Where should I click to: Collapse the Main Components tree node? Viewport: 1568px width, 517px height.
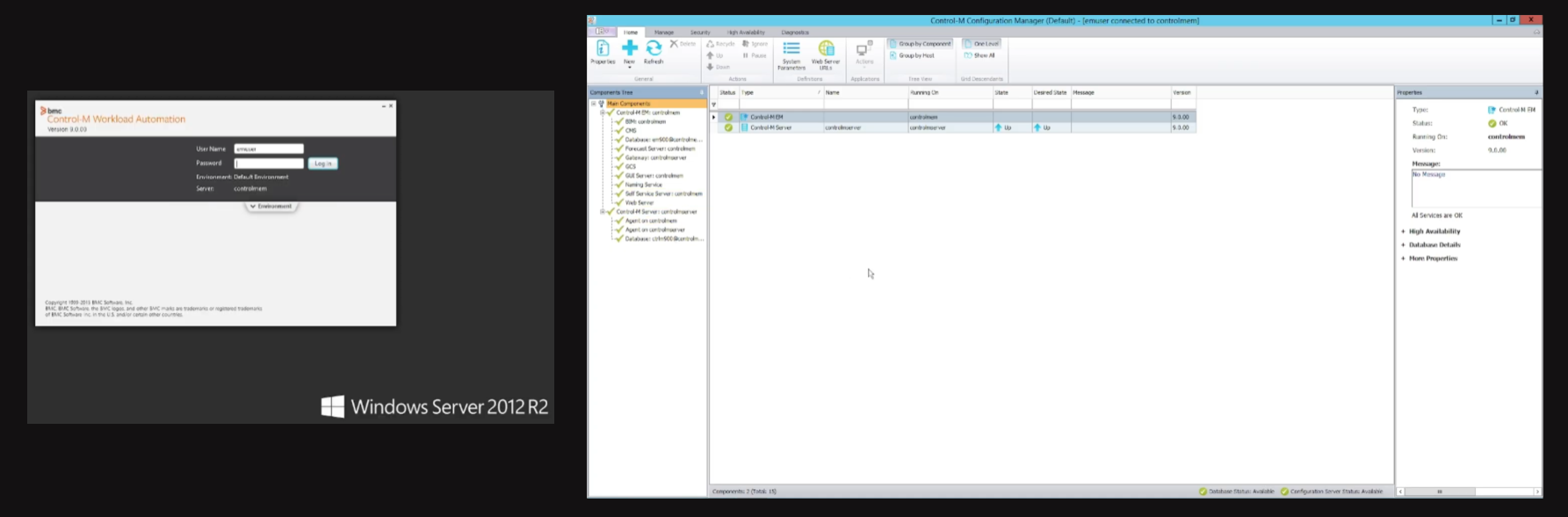point(593,104)
